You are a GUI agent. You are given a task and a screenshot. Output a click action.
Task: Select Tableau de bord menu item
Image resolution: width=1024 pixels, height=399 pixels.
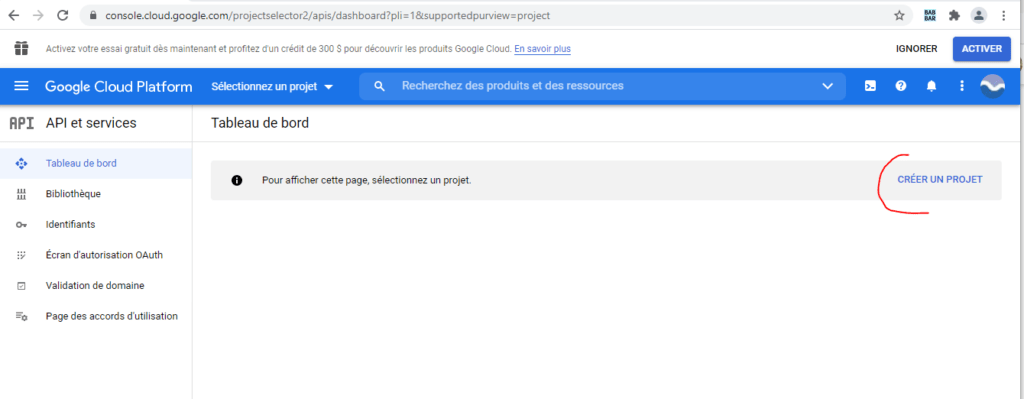(96, 163)
